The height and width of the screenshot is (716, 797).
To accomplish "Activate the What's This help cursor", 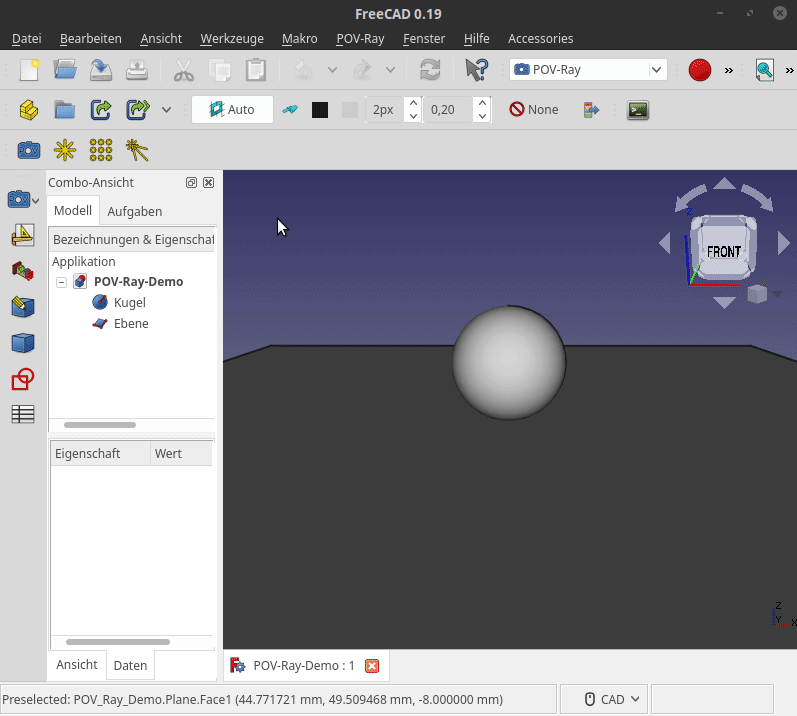I will click(x=476, y=70).
